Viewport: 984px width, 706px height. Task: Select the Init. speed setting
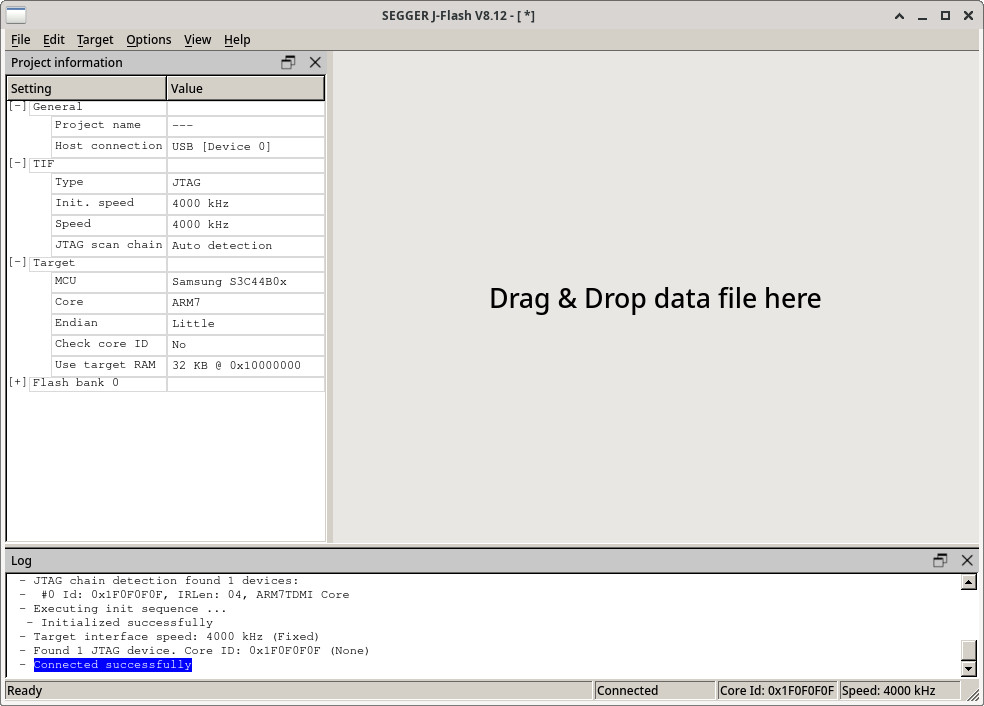coord(109,203)
